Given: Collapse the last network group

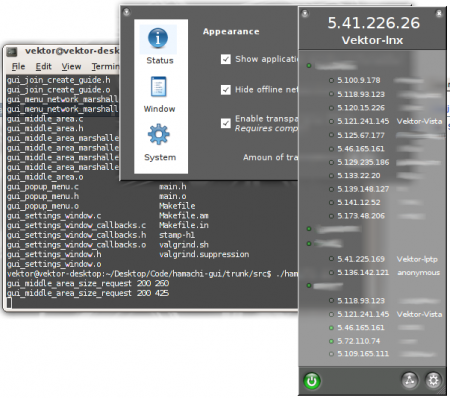Looking at the screenshot, I should pyautogui.click(x=309, y=285).
